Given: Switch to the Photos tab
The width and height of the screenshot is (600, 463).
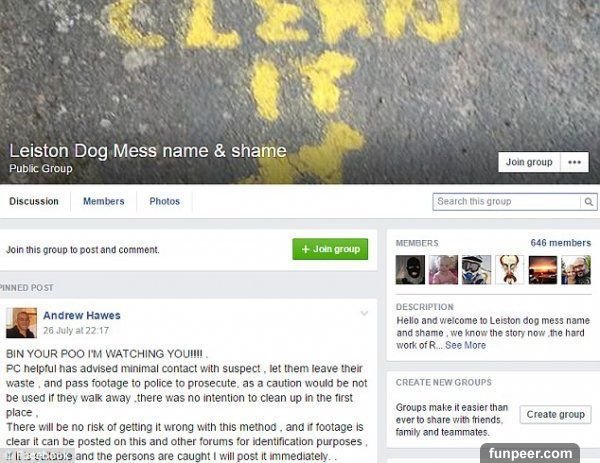Looking at the screenshot, I should [165, 201].
